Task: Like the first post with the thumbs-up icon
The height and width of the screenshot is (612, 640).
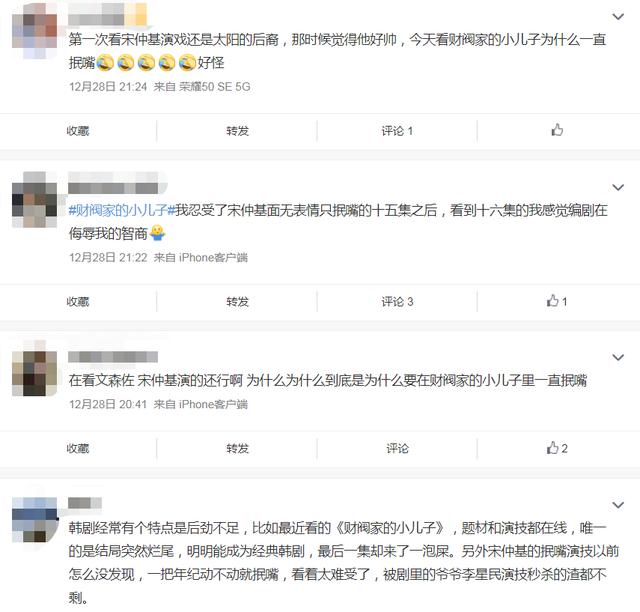Action: [557, 130]
